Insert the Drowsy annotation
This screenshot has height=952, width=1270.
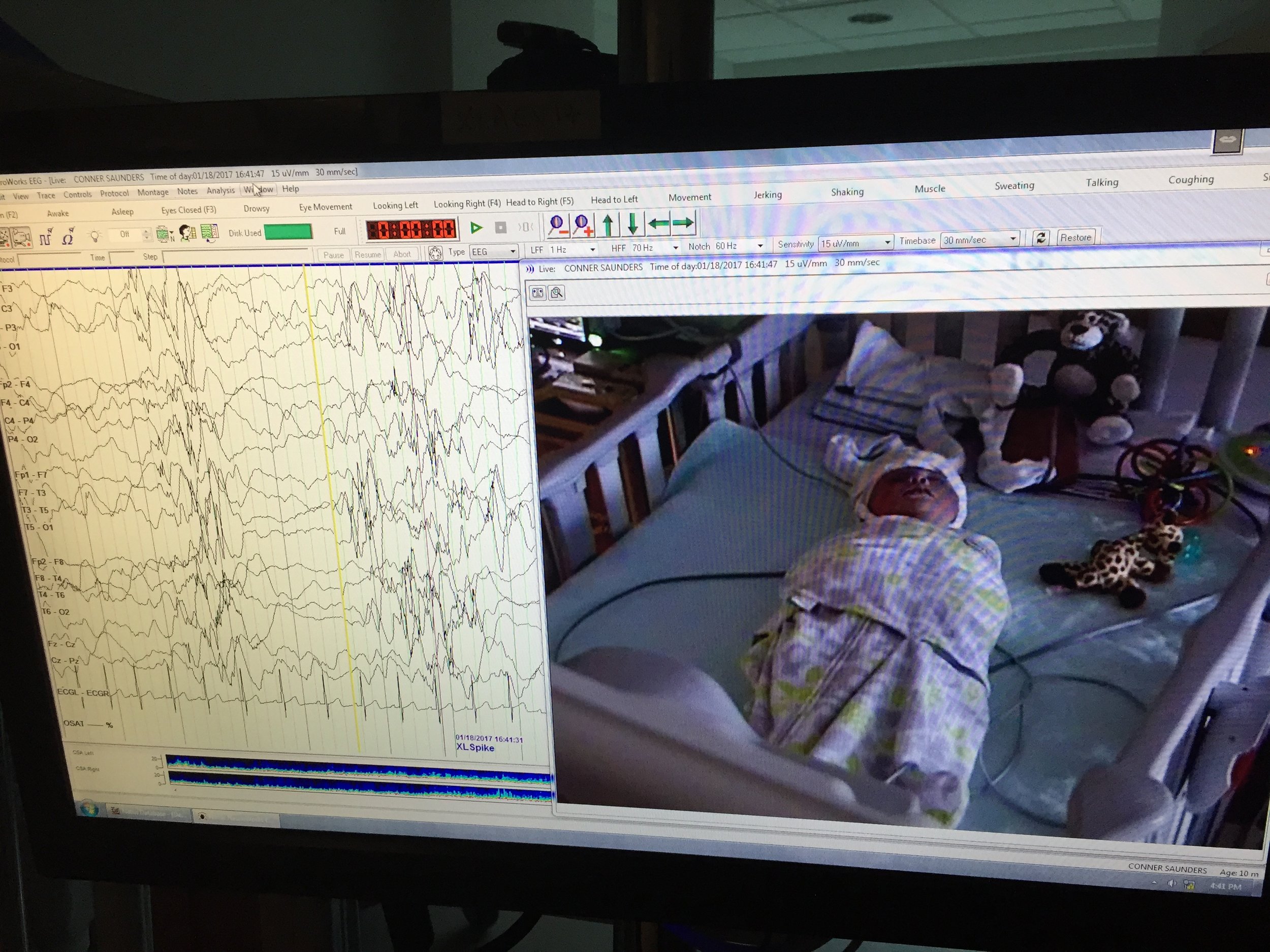256,208
